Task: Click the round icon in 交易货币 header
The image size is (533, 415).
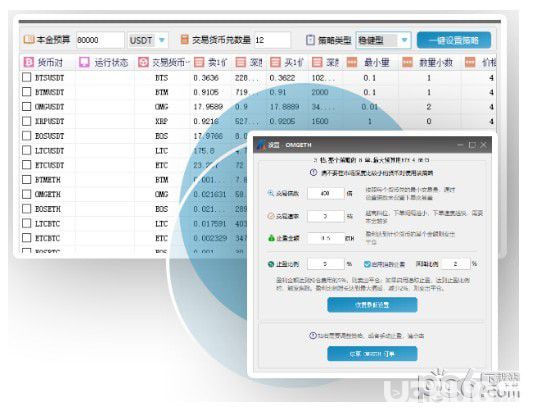Action: coord(143,62)
